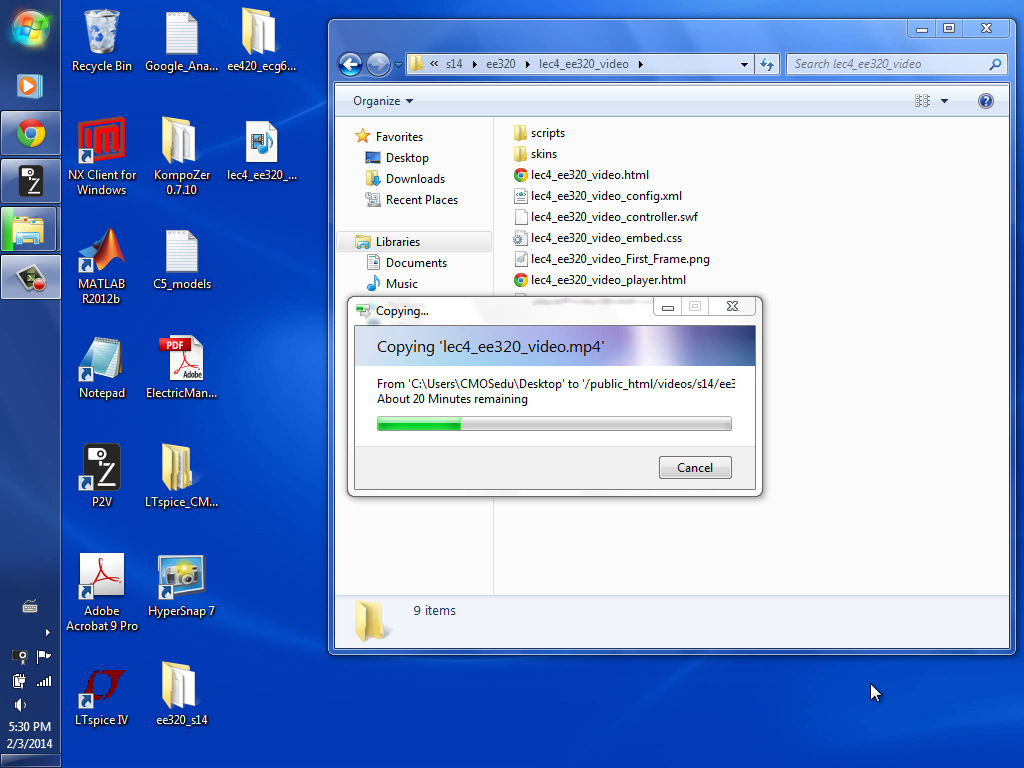Open Google_Ana... text file on desktop
Viewport: 1024px width, 768px height.
point(182,40)
